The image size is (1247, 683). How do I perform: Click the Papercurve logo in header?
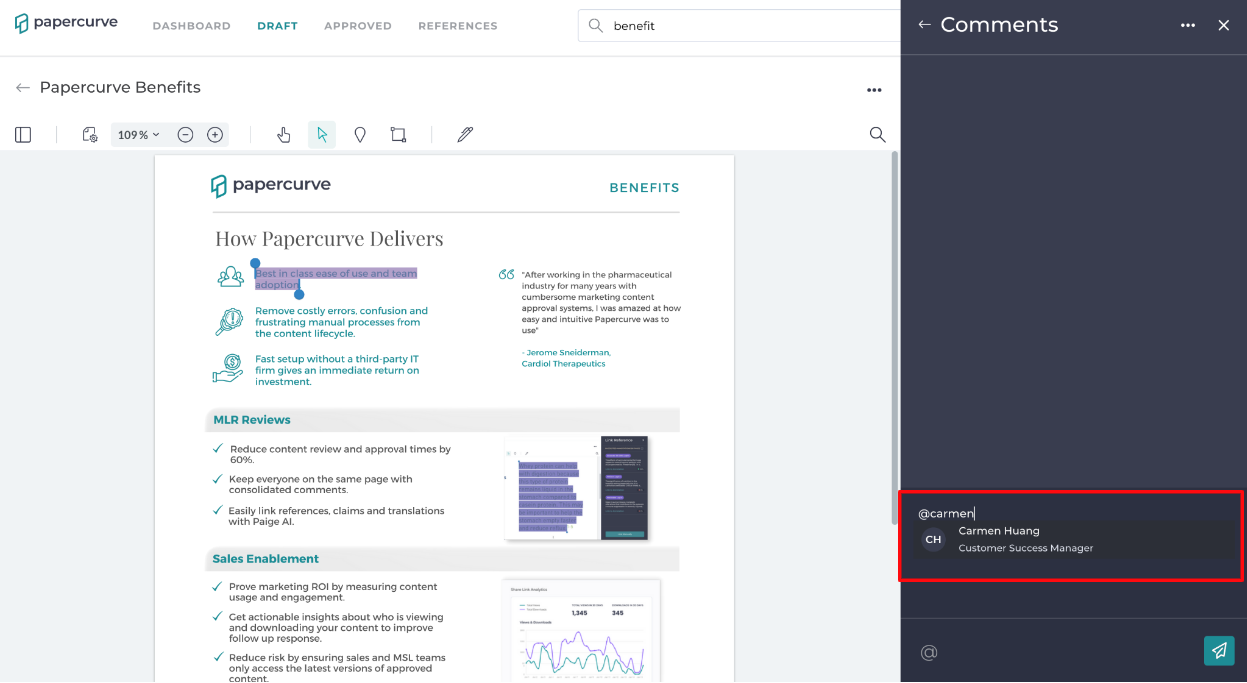click(66, 23)
